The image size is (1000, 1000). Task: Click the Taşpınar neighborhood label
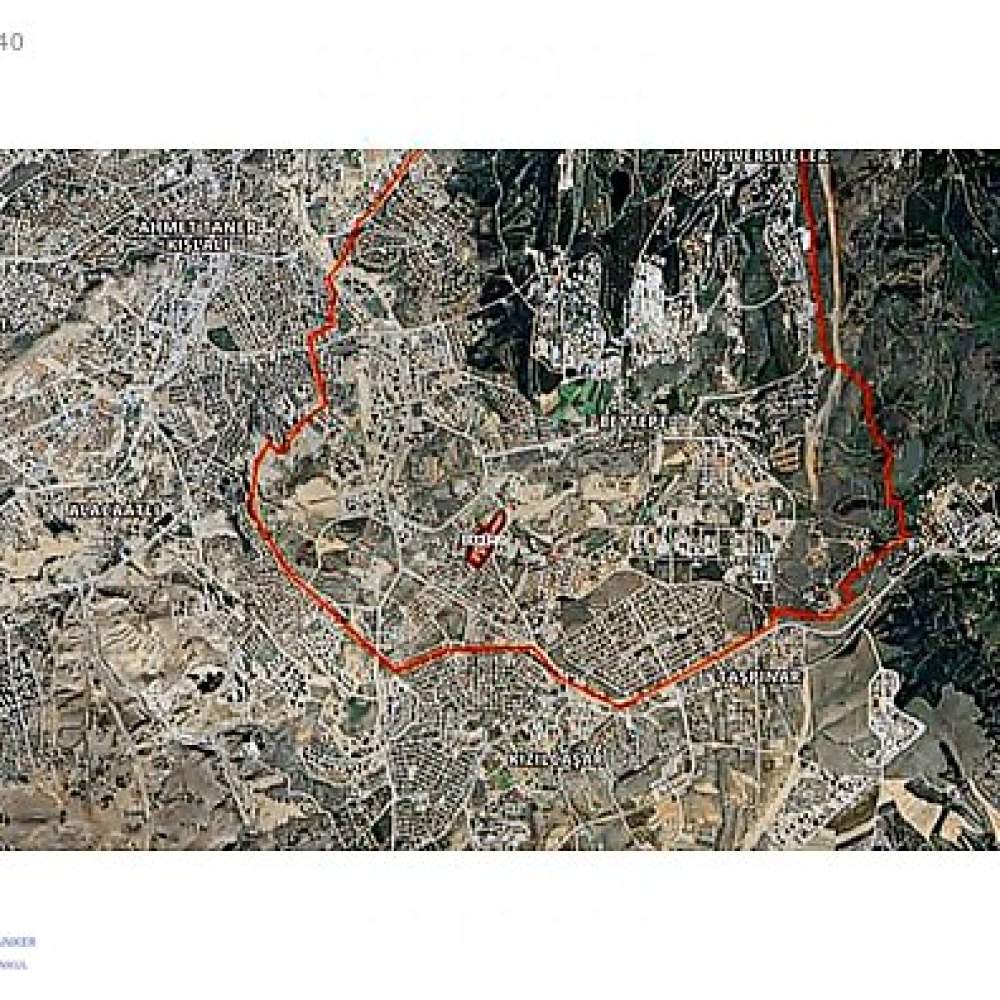756,677
